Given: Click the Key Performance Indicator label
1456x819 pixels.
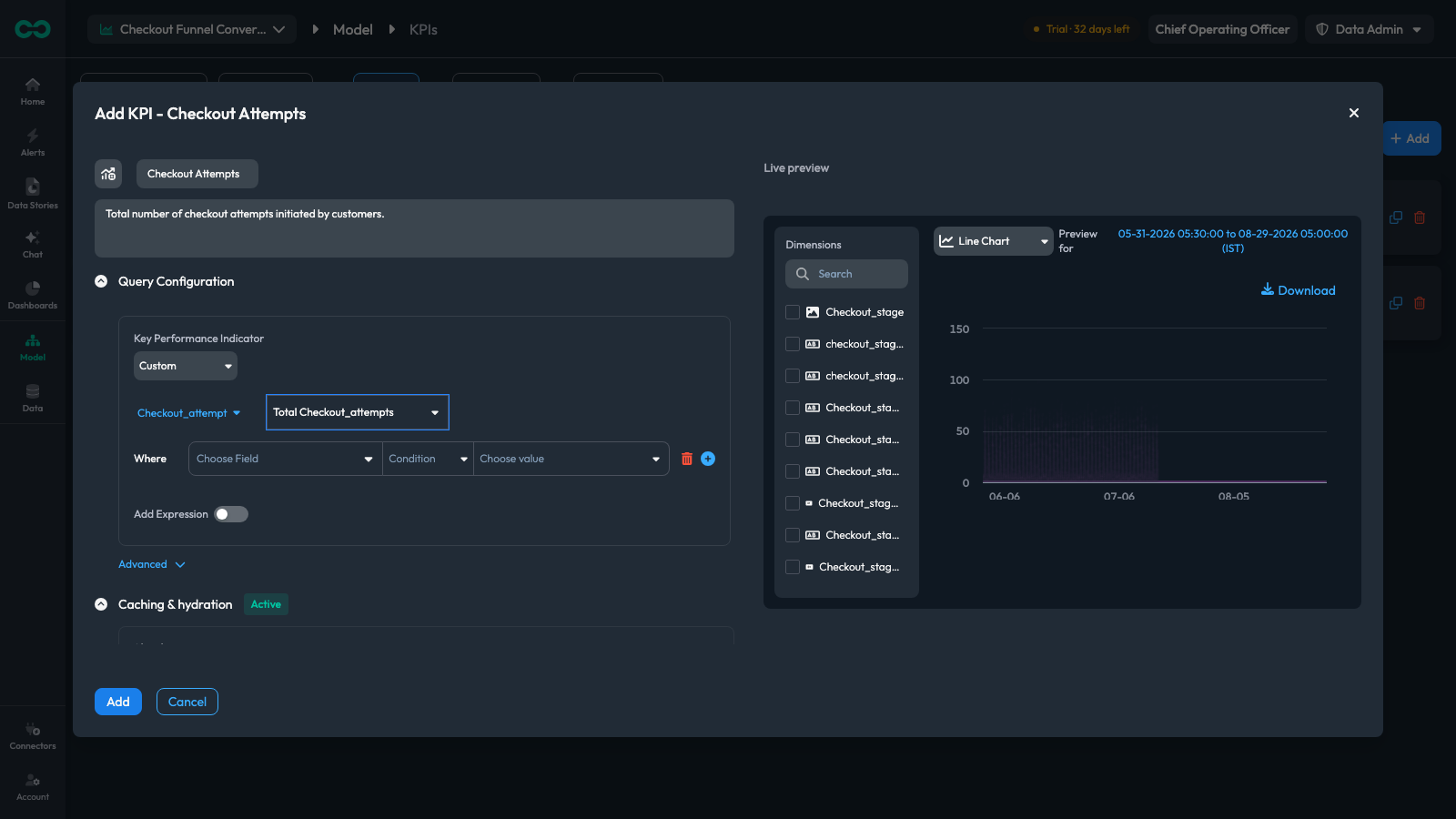Looking at the screenshot, I should click(x=198, y=339).
